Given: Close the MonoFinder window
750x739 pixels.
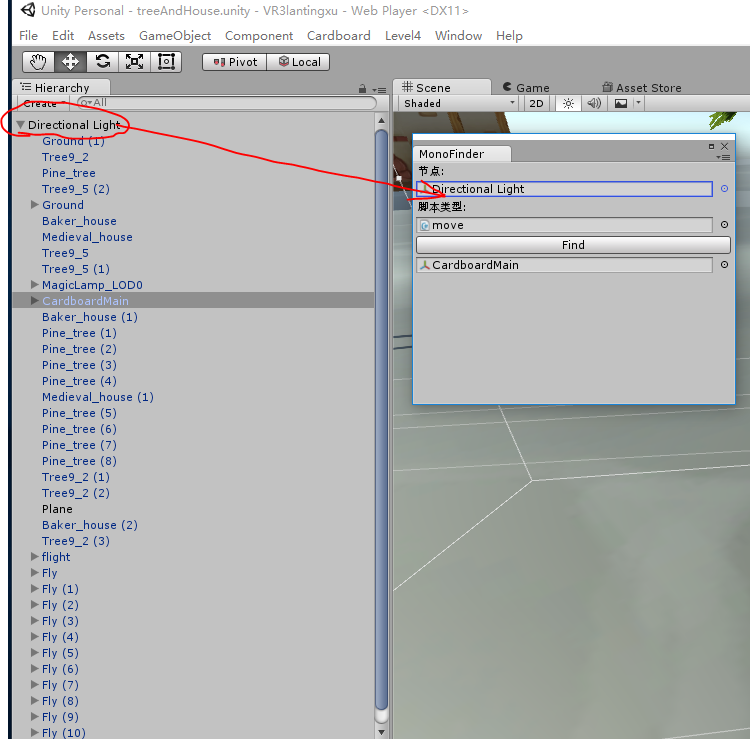Looking at the screenshot, I should pos(724,146).
